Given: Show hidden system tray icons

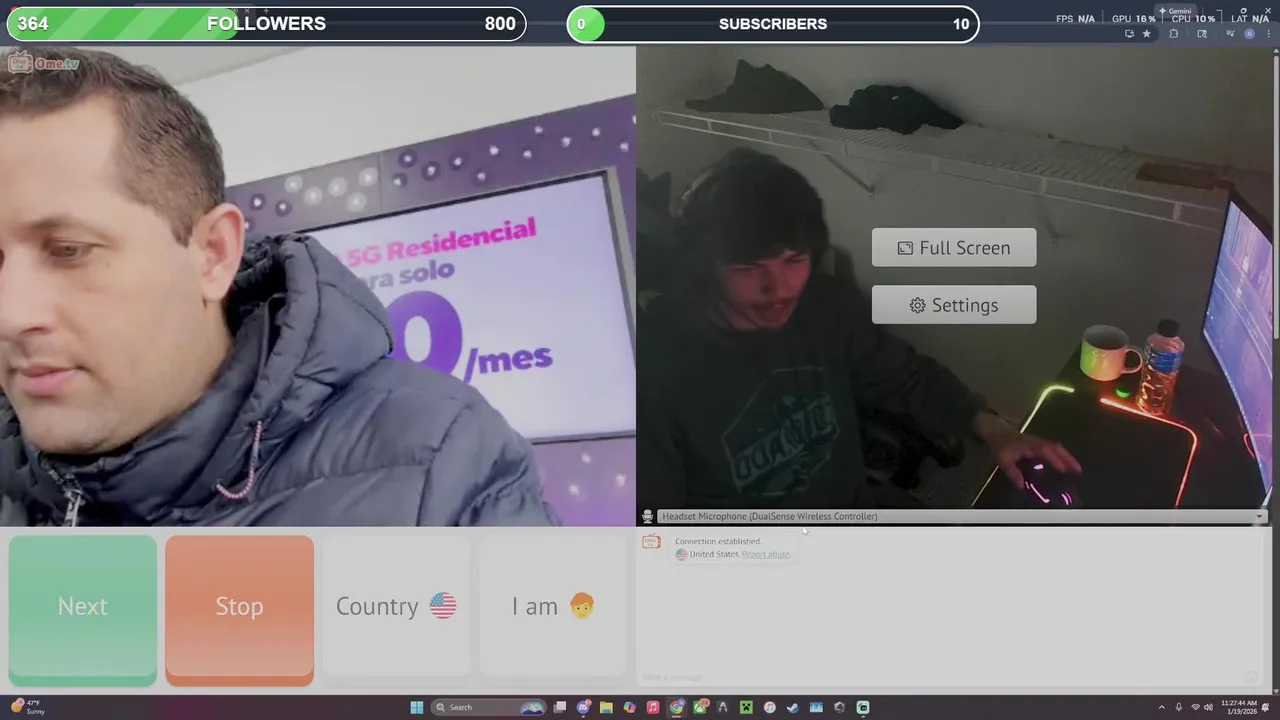Looking at the screenshot, I should (1161, 707).
